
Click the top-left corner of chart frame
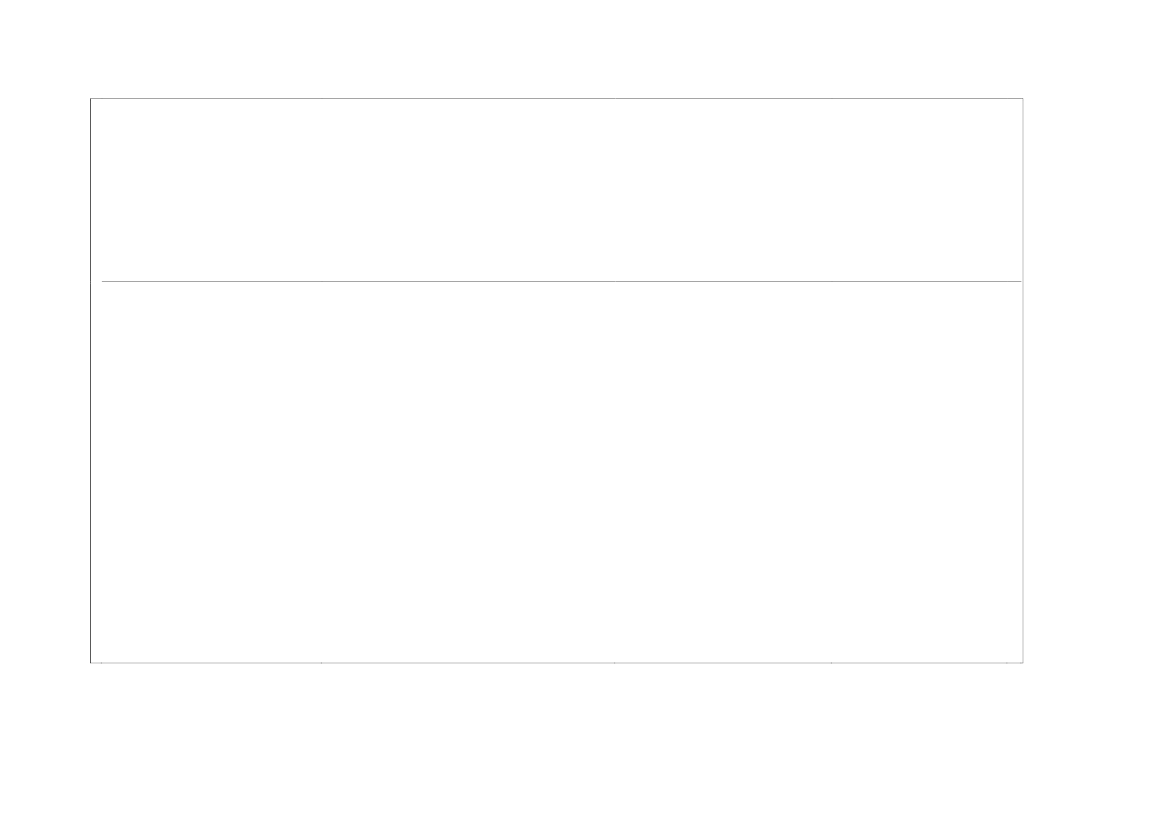pos(91,98)
